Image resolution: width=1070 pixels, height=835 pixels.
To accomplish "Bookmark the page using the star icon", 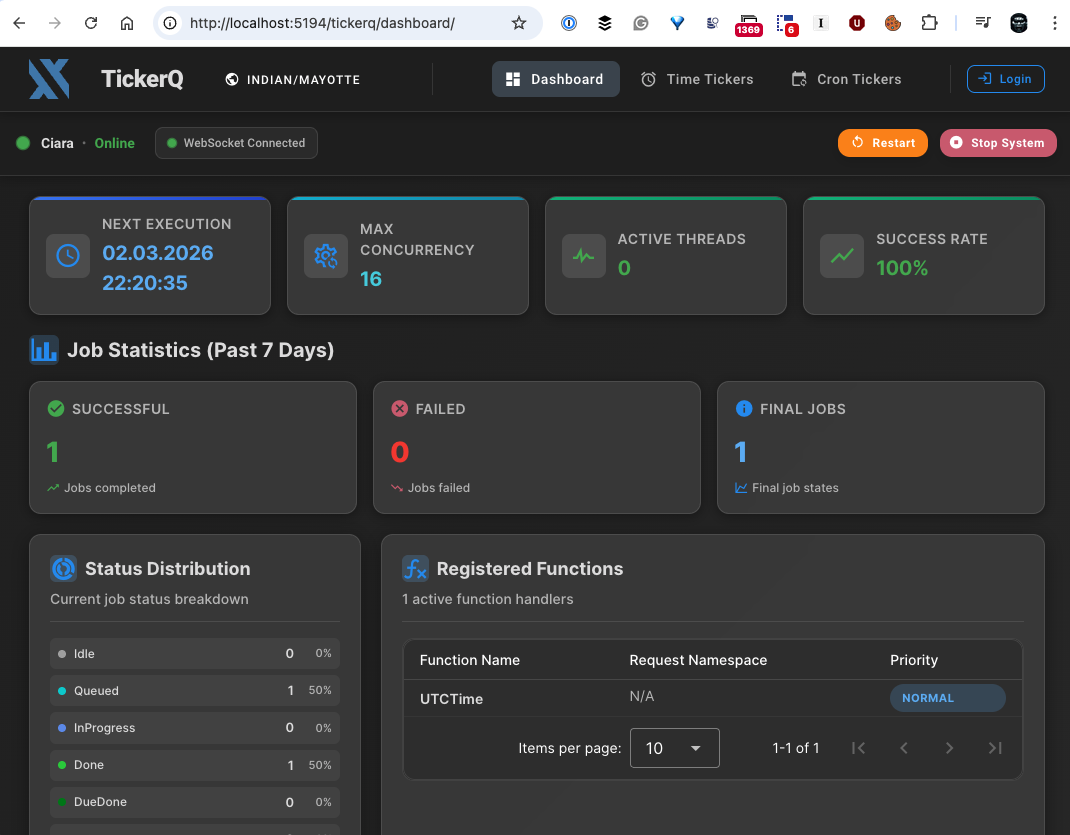I will click(519, 21).
